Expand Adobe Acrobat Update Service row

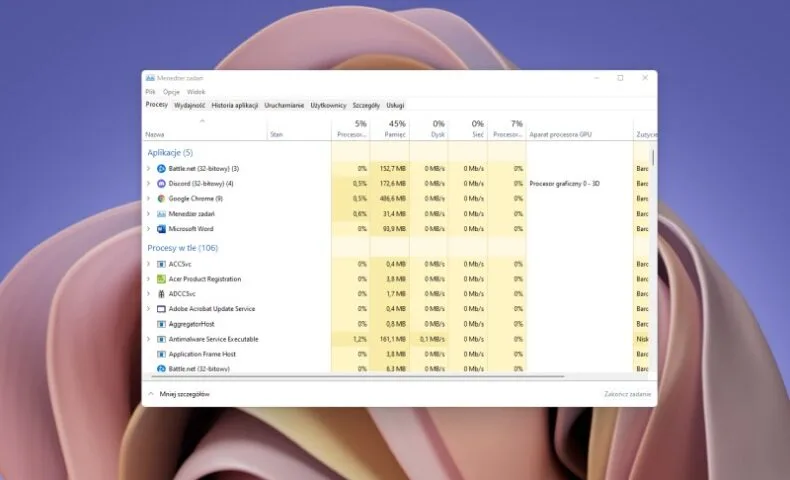pos(149,309)
